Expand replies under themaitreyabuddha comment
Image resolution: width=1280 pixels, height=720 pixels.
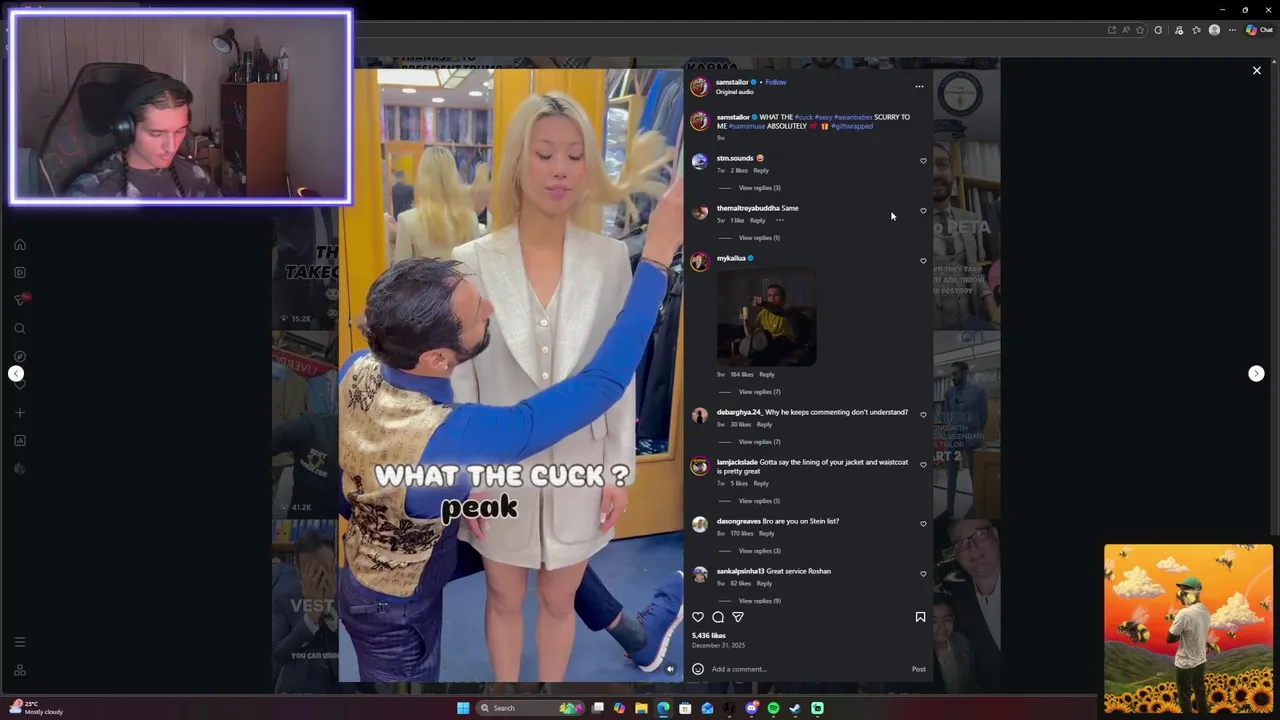pos(759,238)
